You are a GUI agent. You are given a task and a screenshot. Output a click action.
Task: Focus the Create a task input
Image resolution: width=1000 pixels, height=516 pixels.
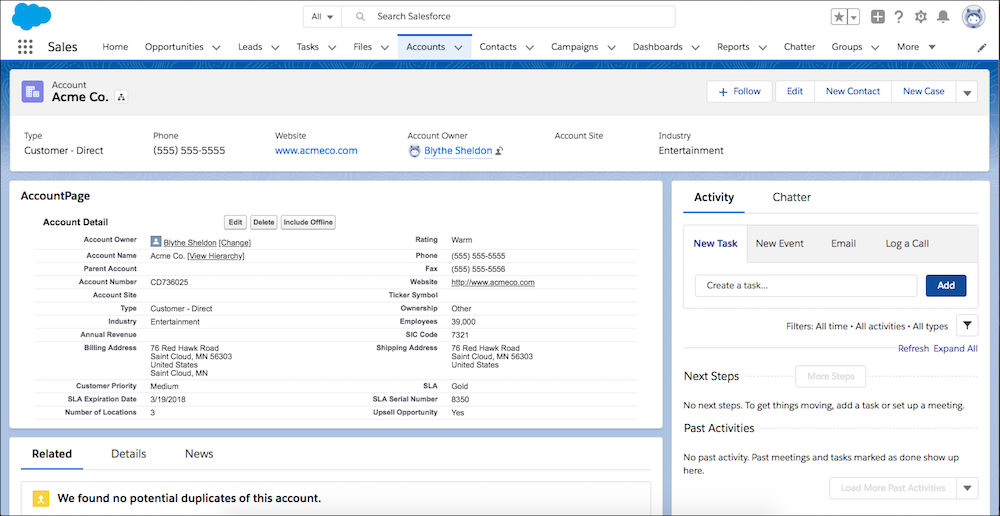(x=806, y=286)
